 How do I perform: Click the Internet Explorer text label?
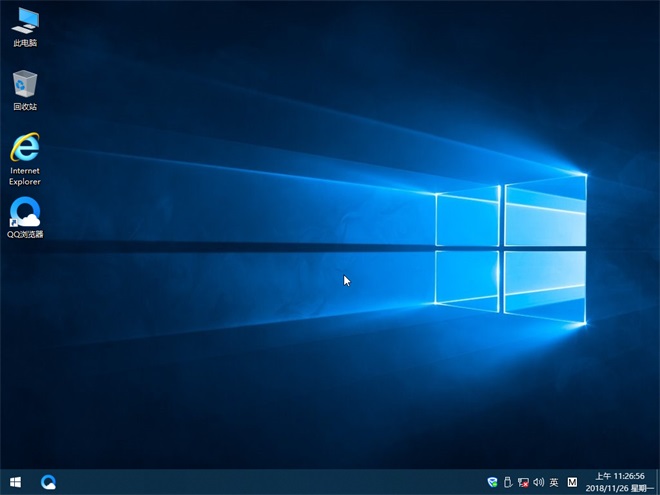25,176
